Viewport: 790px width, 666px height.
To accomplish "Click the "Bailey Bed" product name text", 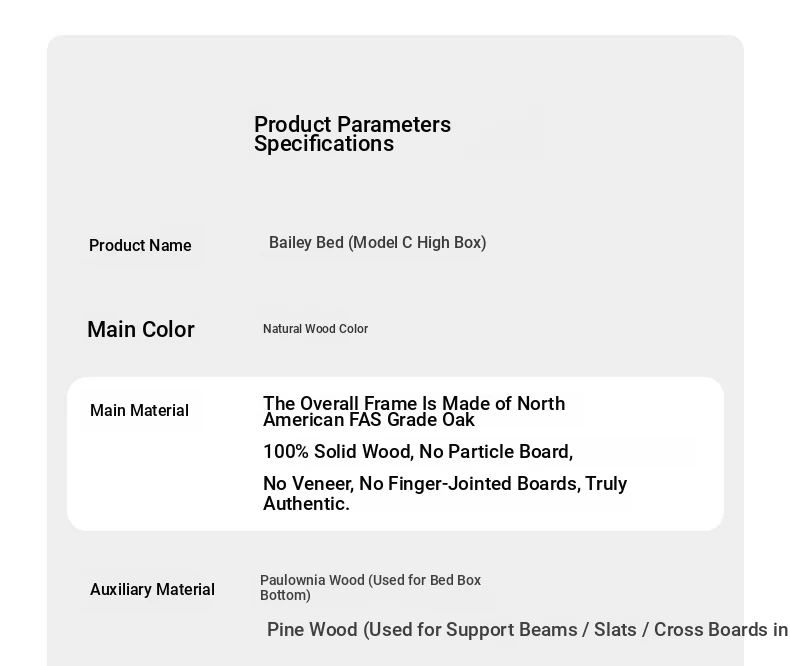I will (306, 243).
